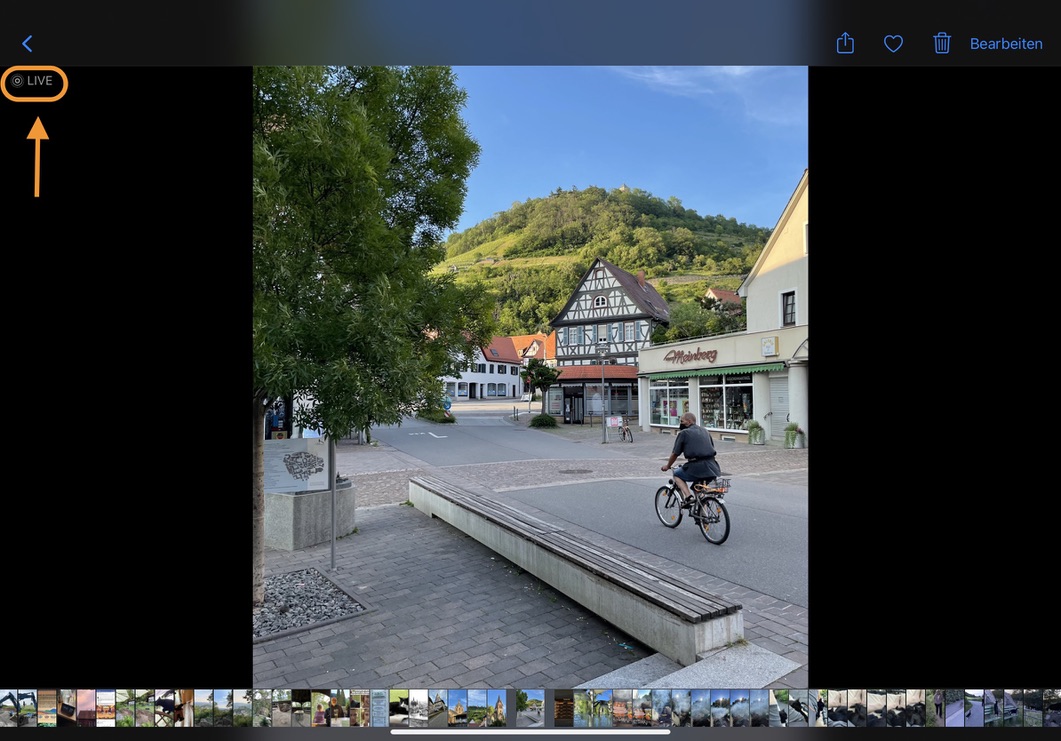Mark photo as favorite with heart
Screen dimensions: 1061x741
pos(893,44)
